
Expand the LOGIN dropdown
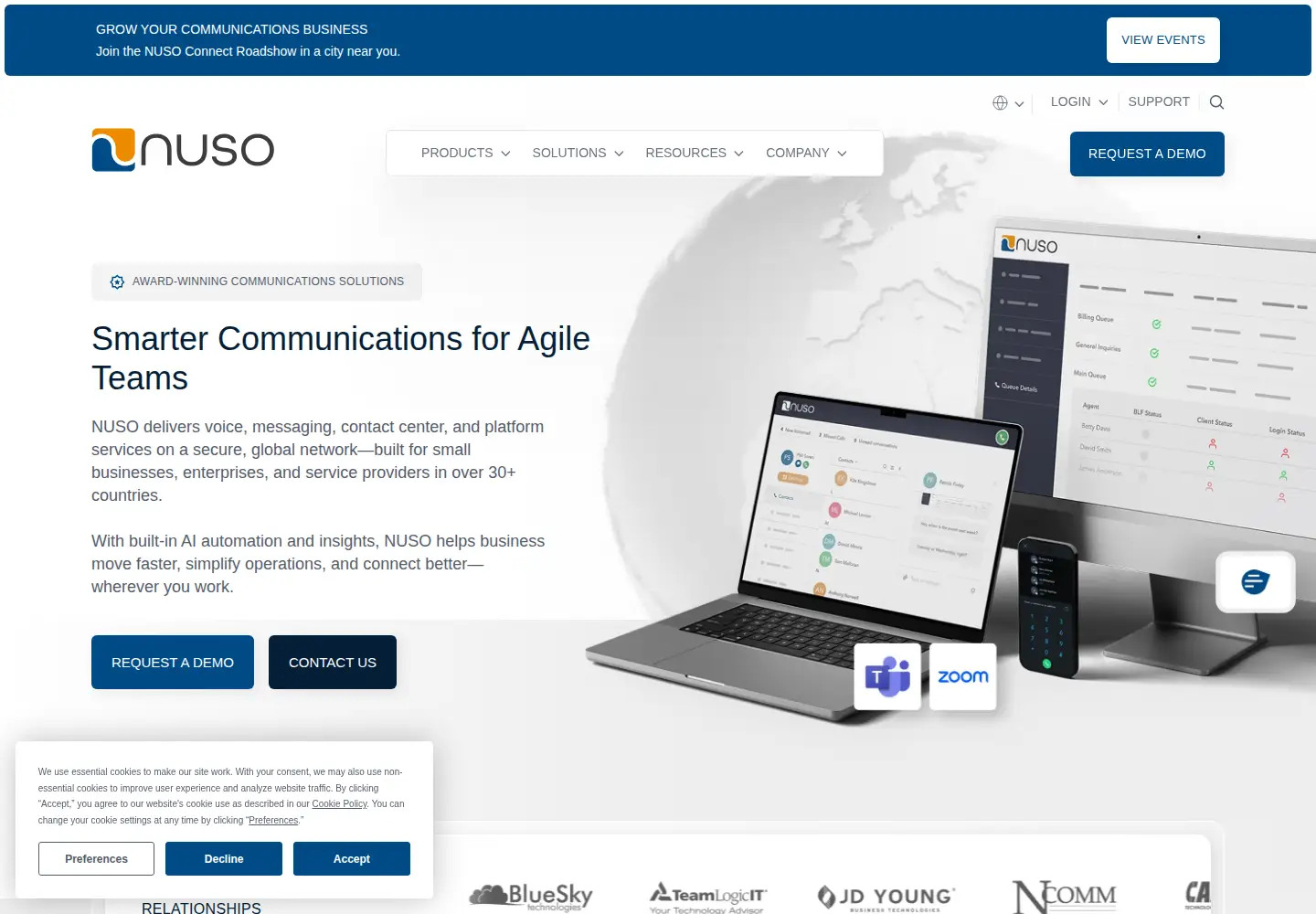pos(1079,101)
